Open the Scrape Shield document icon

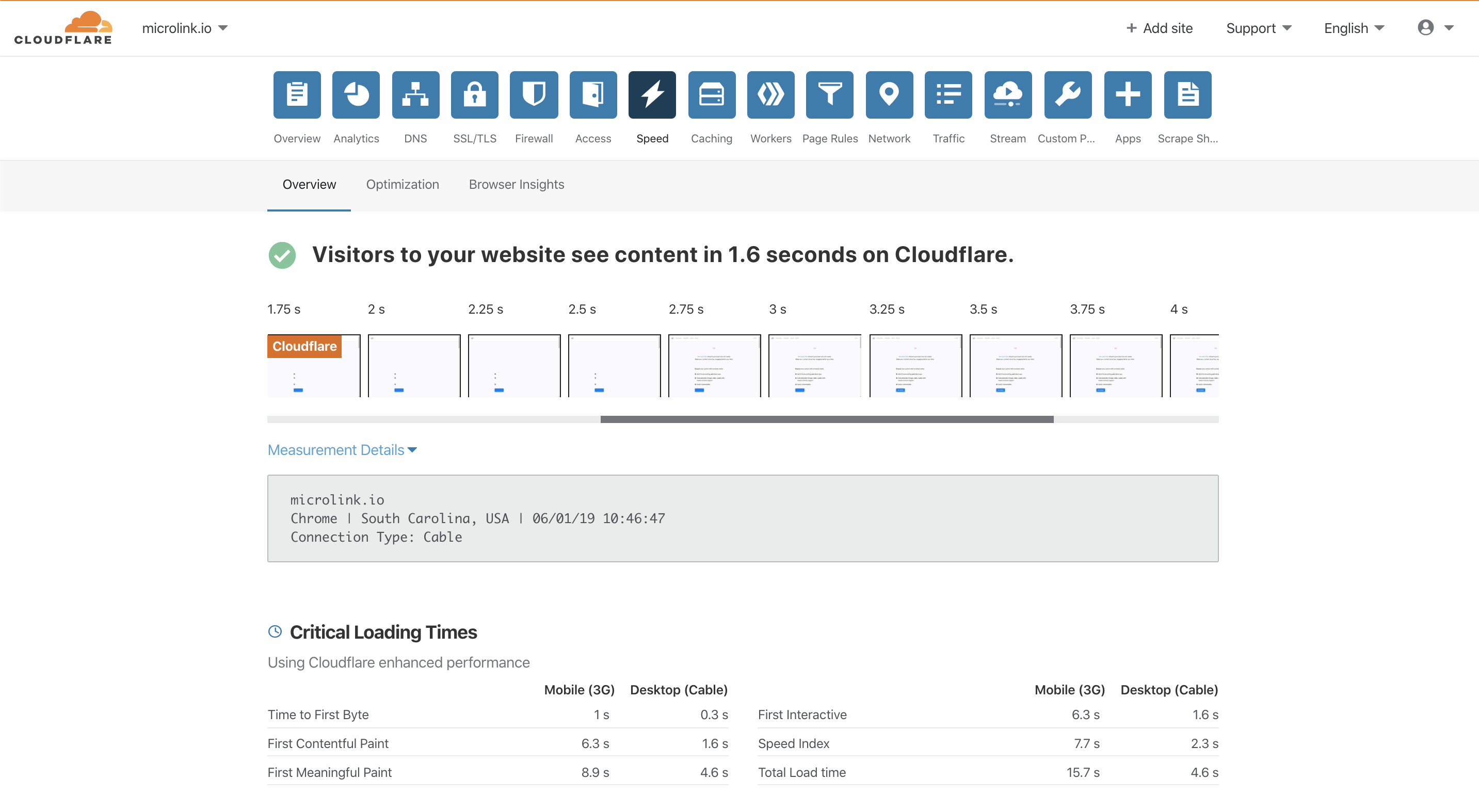(1187, 95)
